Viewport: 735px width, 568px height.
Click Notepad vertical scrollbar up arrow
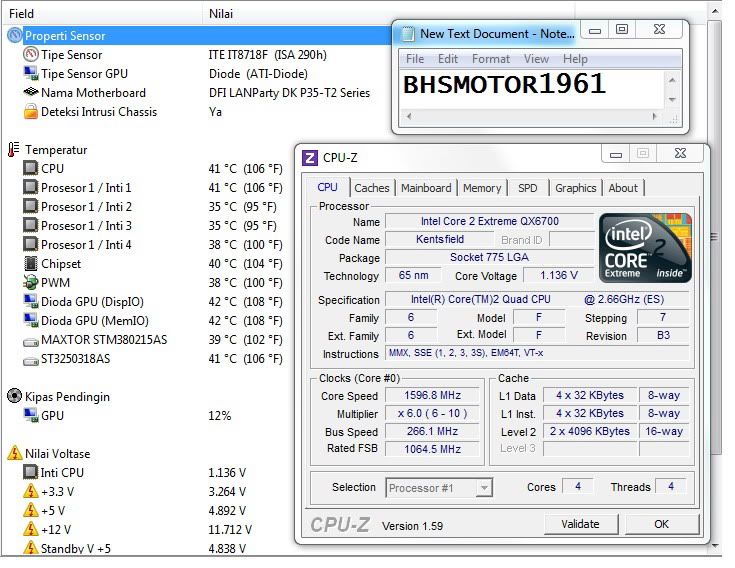pyautogui.click(x=672, y=80)
